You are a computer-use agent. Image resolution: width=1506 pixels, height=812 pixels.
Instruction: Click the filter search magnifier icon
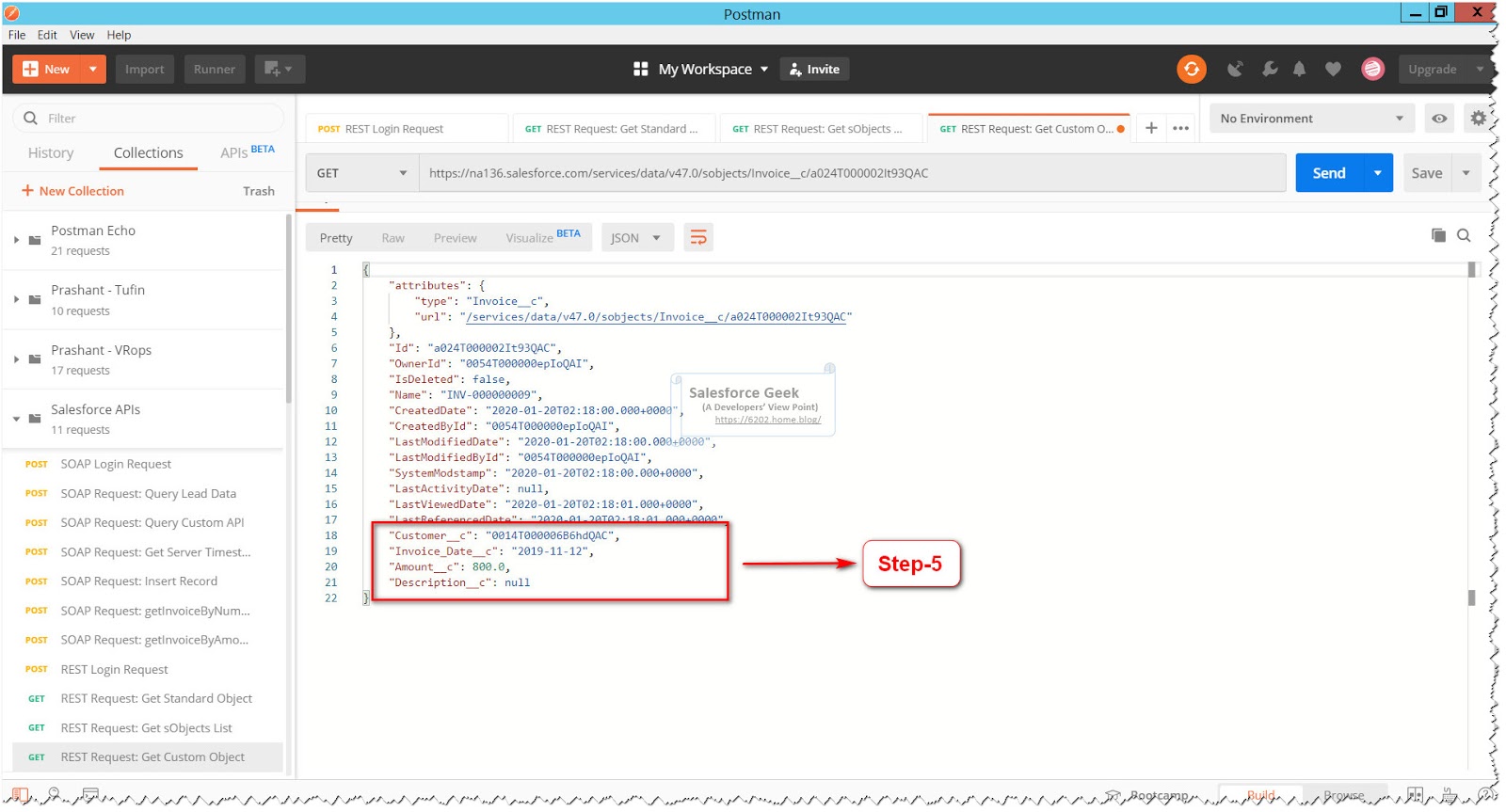30,118
